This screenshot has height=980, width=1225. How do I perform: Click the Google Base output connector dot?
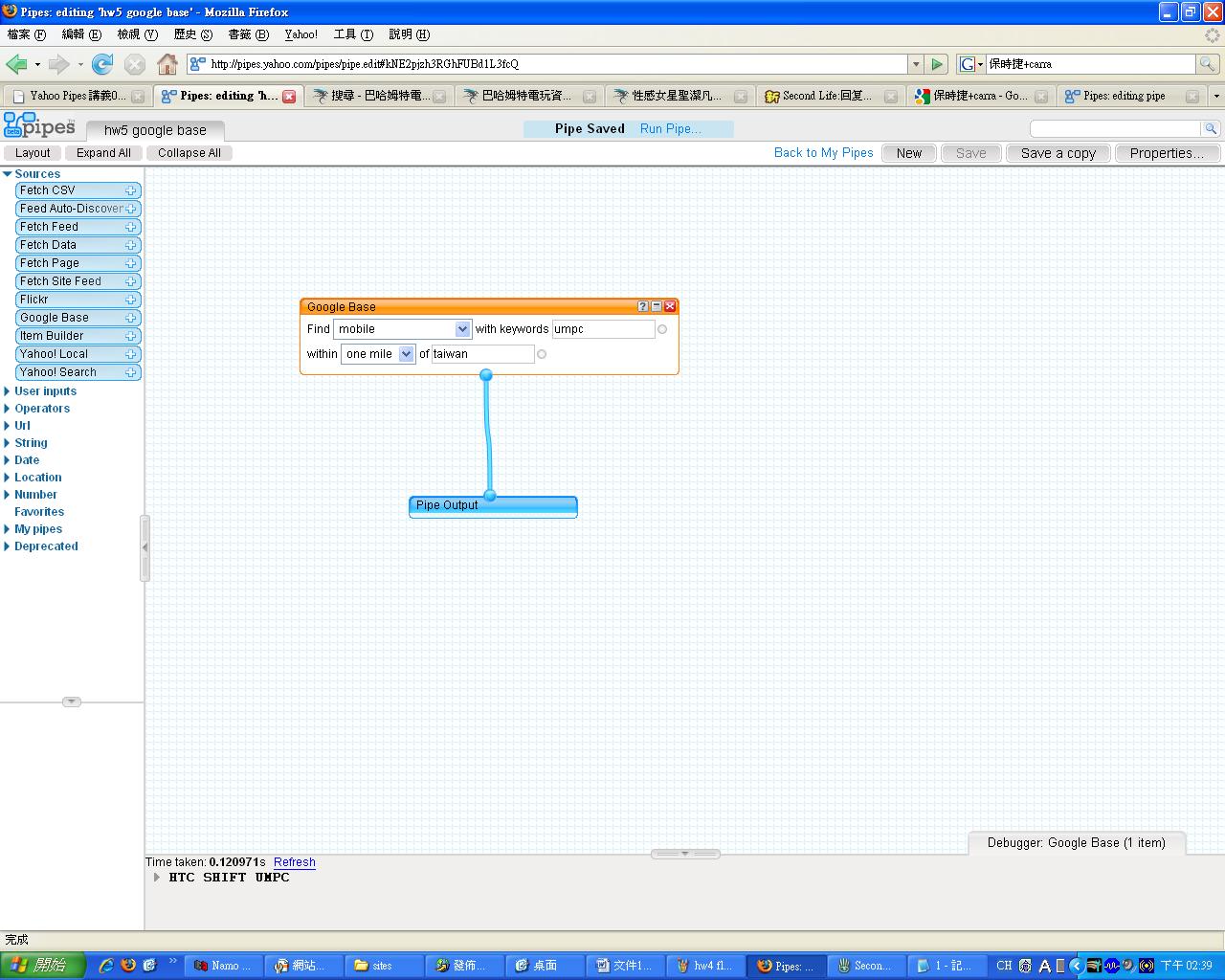[486, 375]
